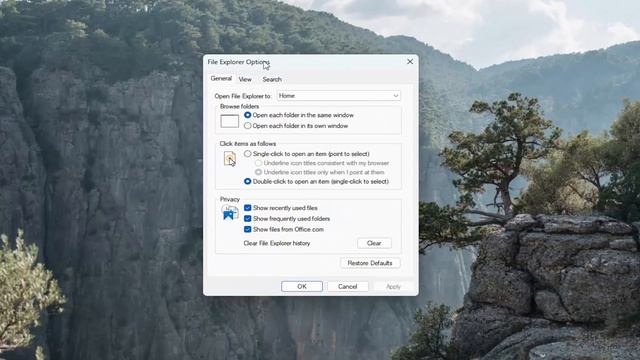Click the Cancel button
Screen dimensions: 640x360
(347, 287)
